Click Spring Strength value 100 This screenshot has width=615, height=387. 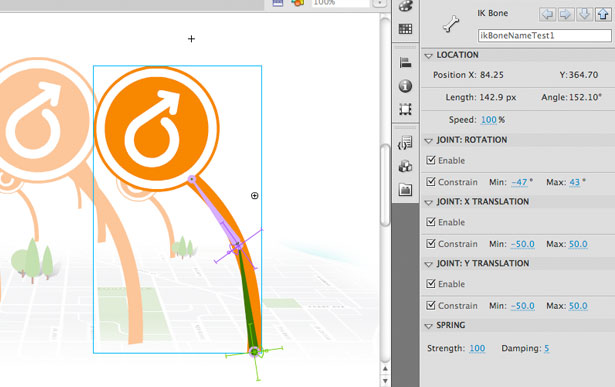(x=477, y=348)
